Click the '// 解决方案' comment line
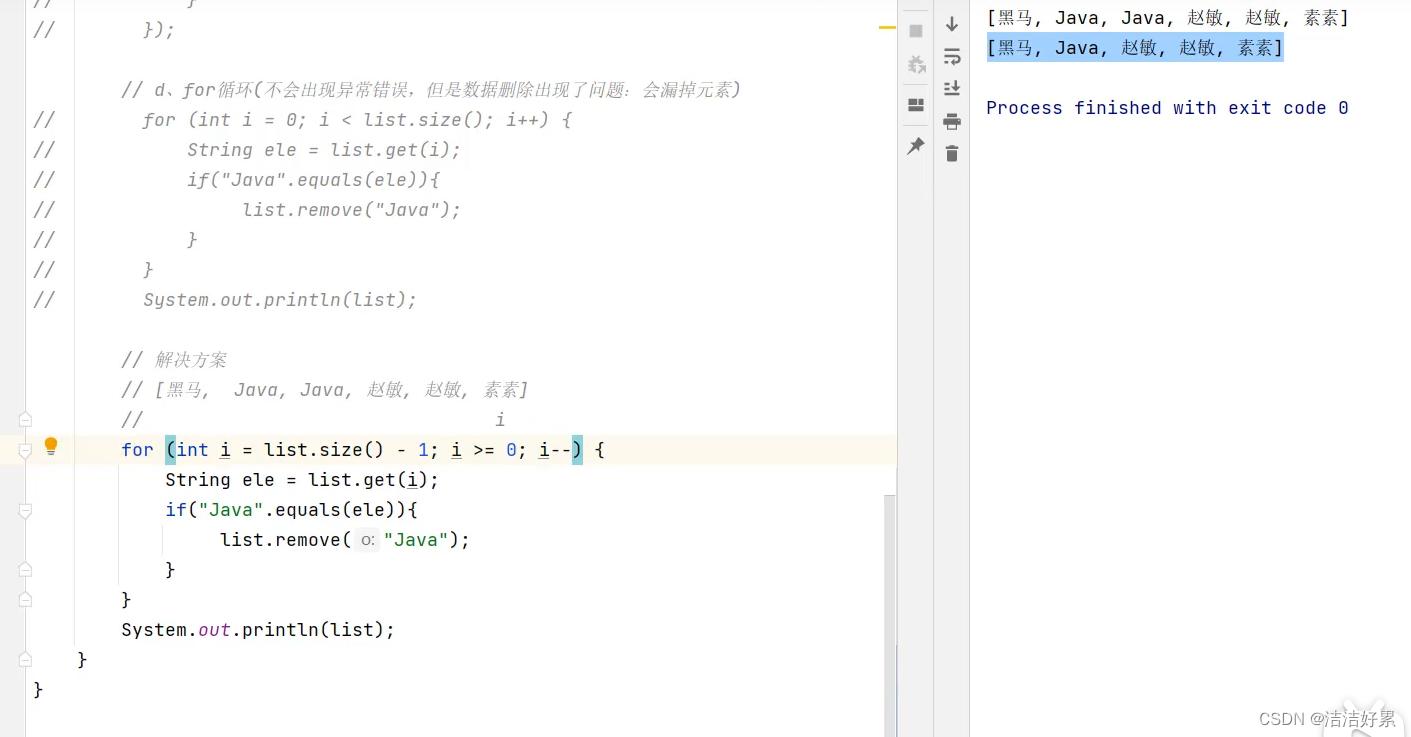 pyautogui.click(x=174, y=360)
